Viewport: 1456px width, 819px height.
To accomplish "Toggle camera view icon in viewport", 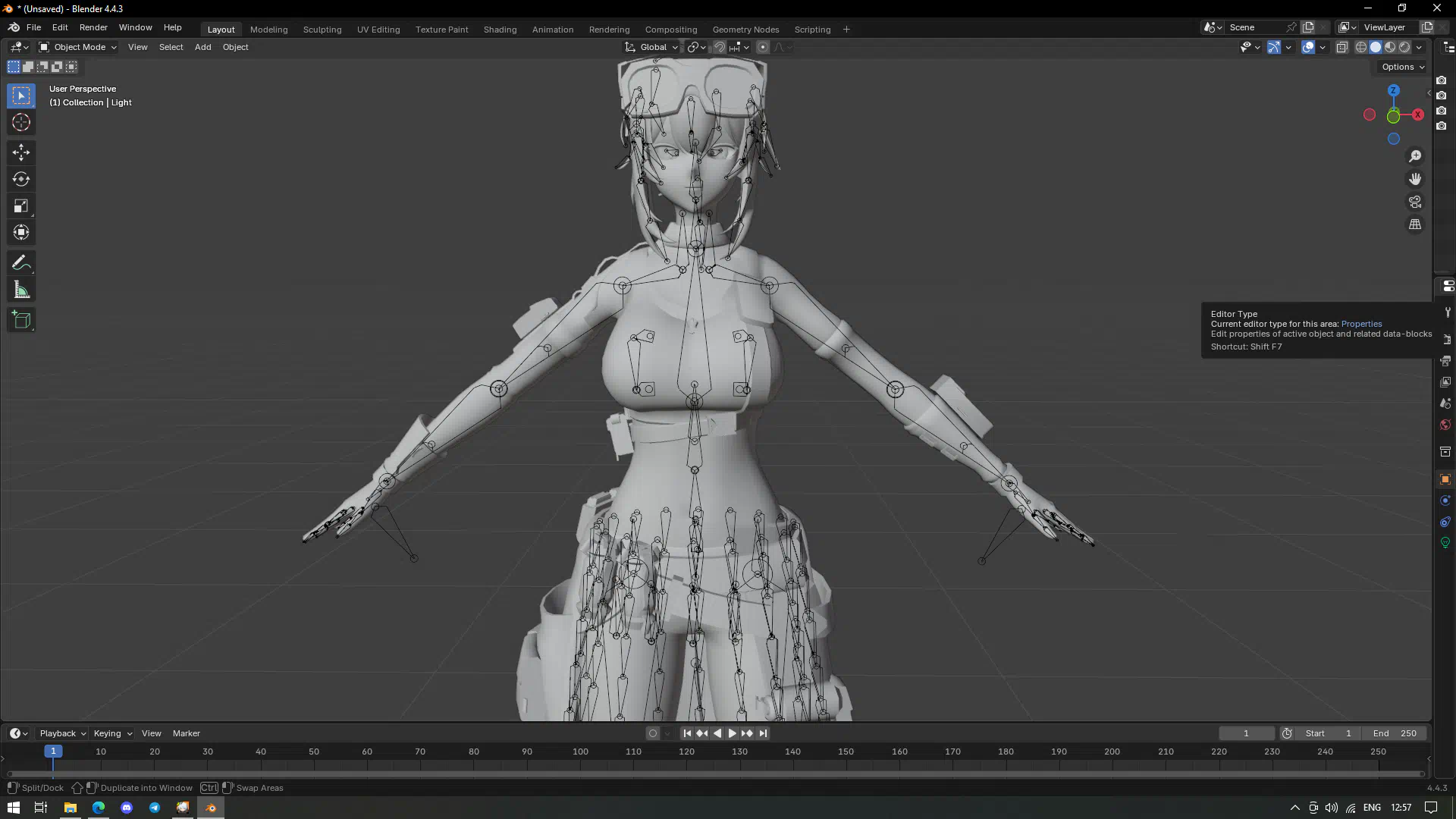I will coord(1415,202).
